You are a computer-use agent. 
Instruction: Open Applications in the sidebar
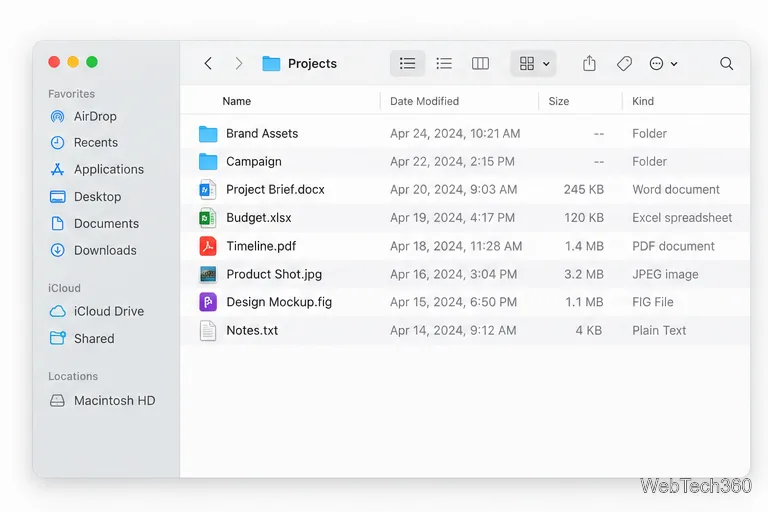tap(97, 169)
